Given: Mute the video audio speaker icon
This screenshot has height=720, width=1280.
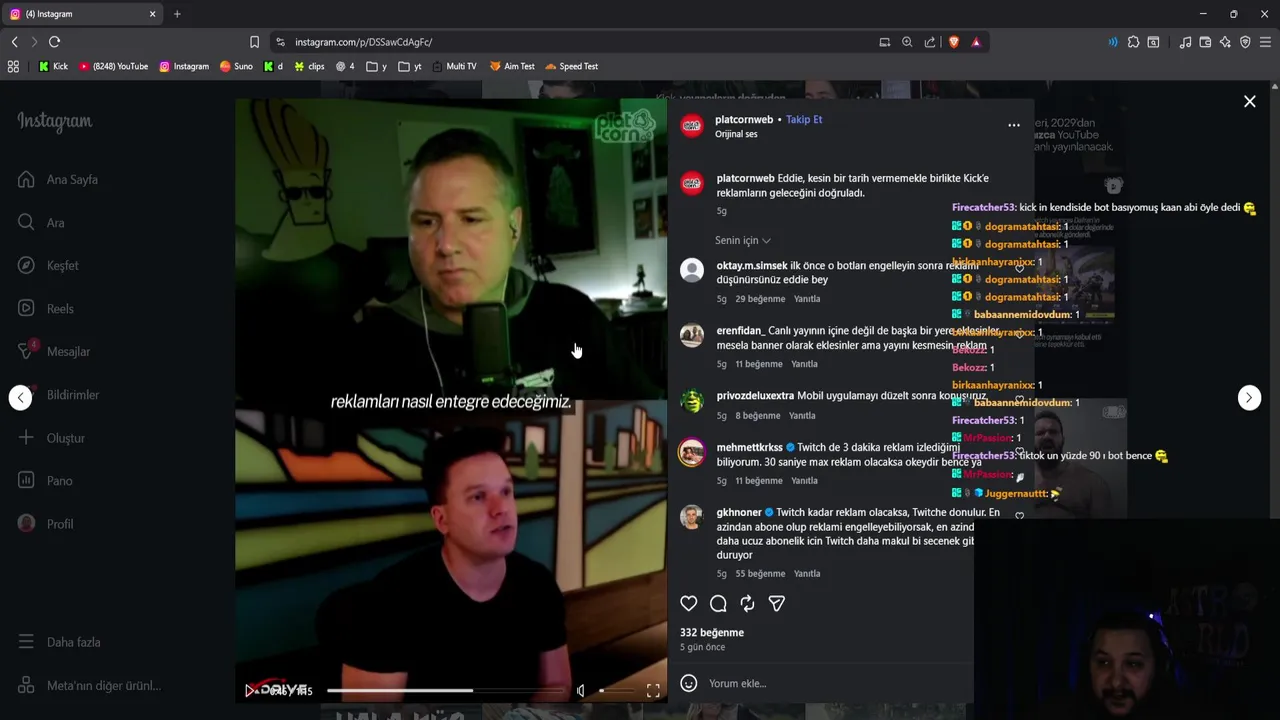Looking at the screenshot, I should [x=581, y=690].
